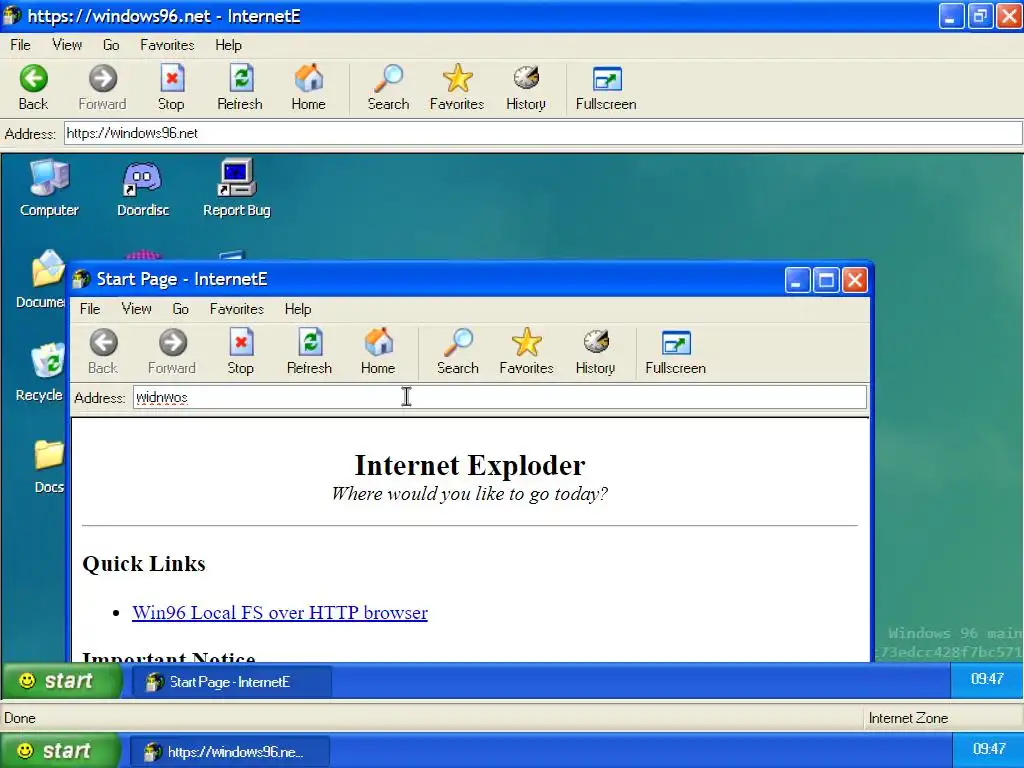Maximize the Start Page window

[826, 280]
